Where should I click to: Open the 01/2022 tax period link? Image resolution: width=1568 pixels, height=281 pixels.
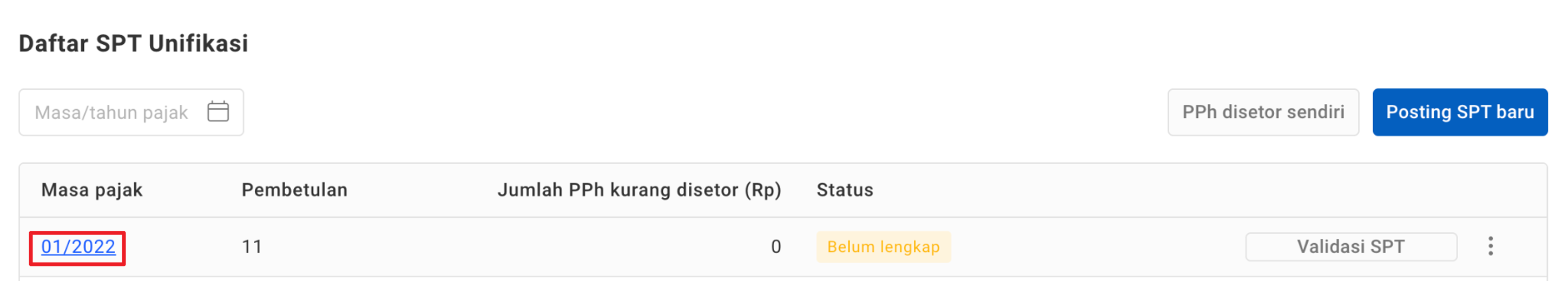click(x=78, y=247)
